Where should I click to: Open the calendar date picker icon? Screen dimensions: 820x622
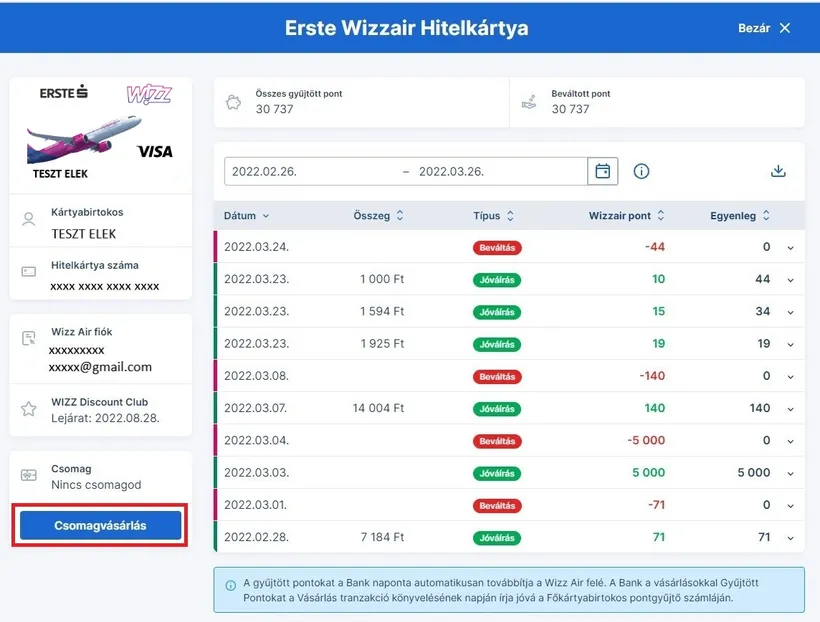coord(603,171)
